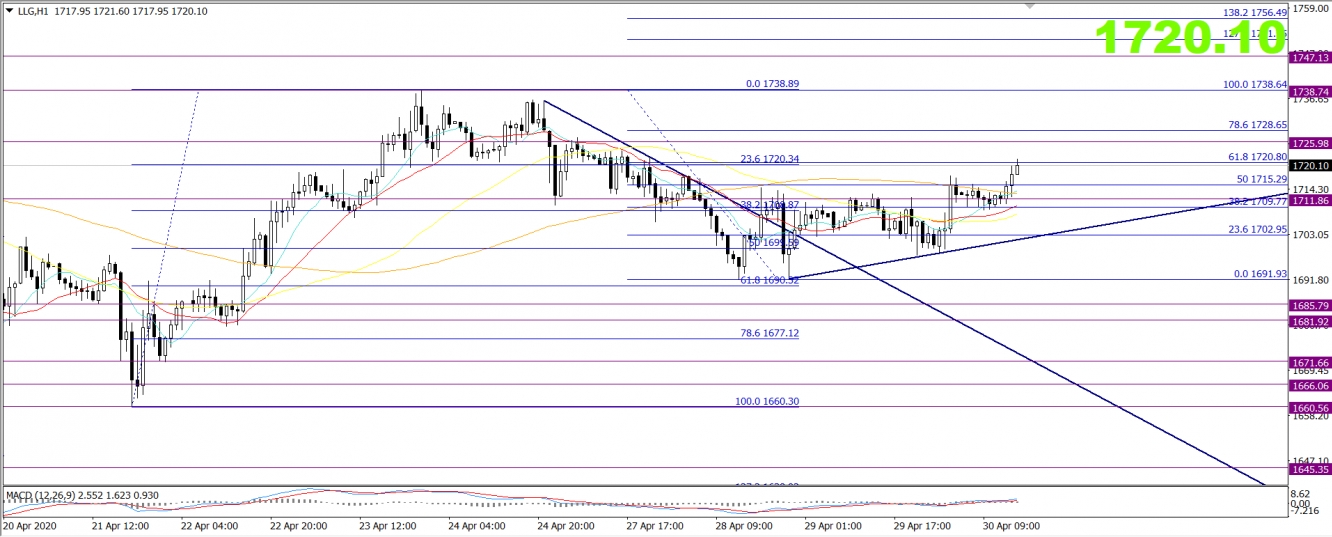The width and height of the screenshot is (1332, 537).
Task: Click the black 1720.10 current price tag
Action: pos(1309,166)
